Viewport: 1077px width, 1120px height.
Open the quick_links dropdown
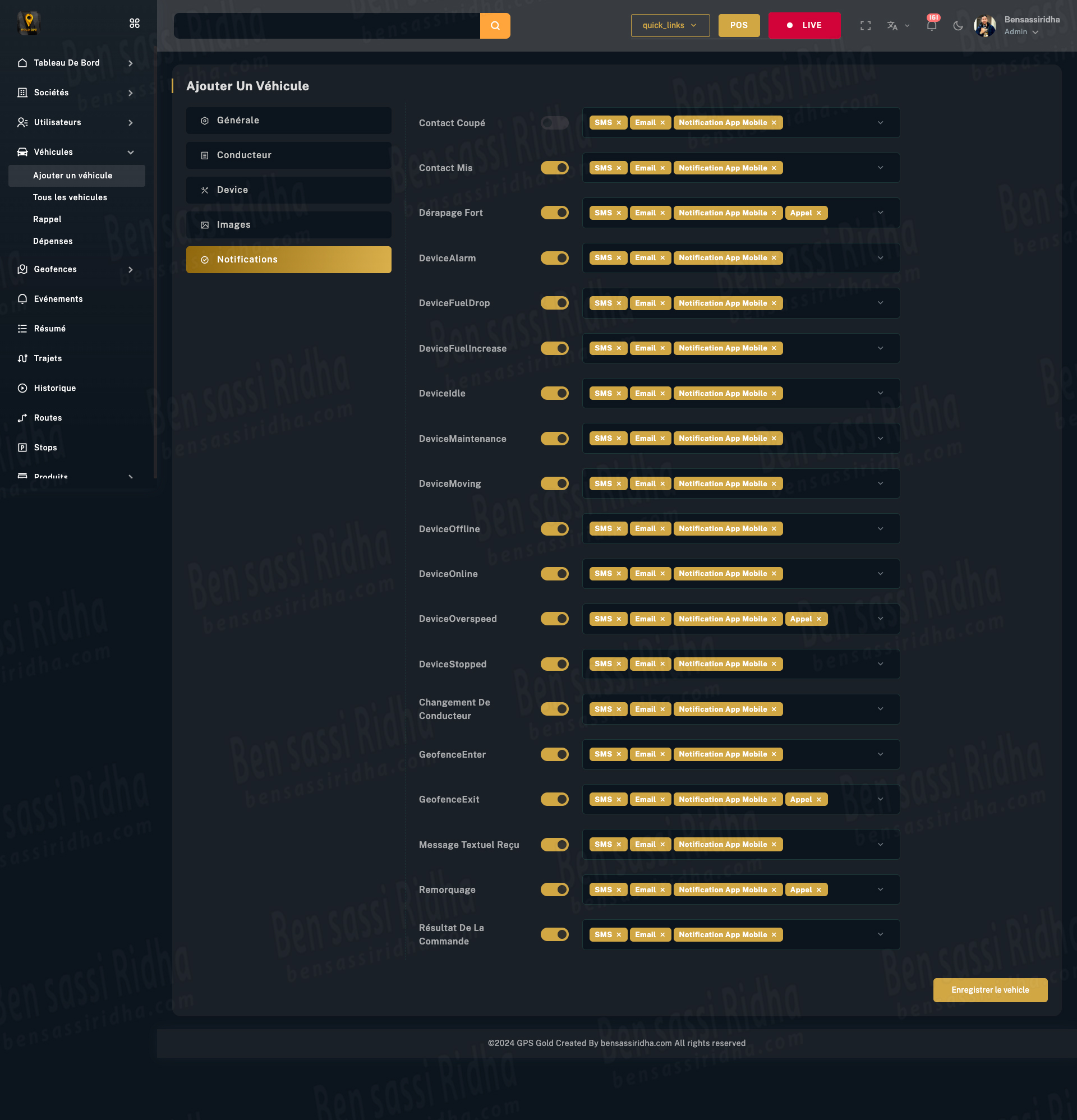(670, 26)
